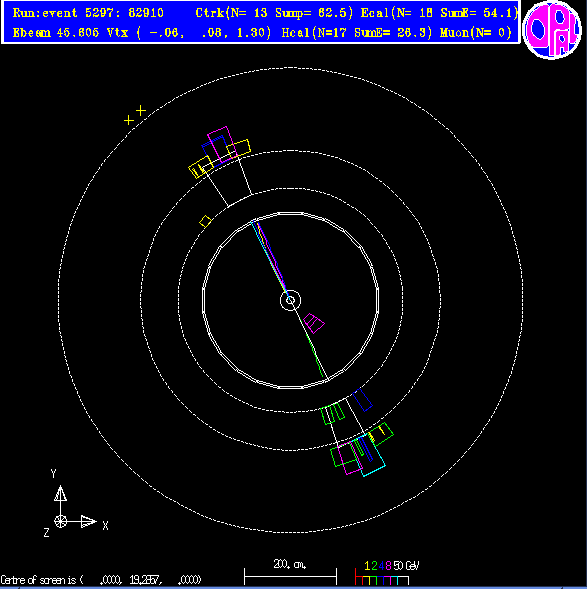Select the blue calorimeter box below the tracker
Image resolution: width=587 pixels, height=589 pixels.
click(362, 400)
